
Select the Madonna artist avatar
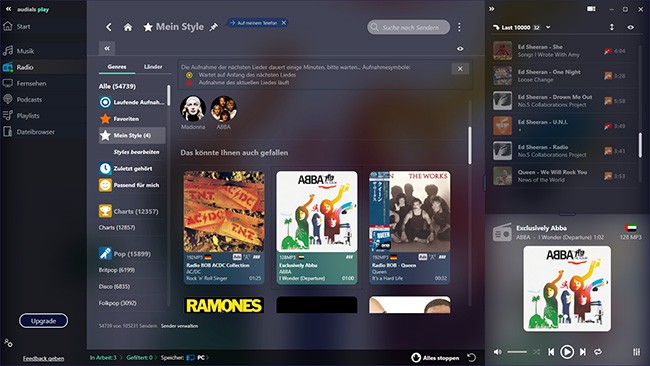193,109
